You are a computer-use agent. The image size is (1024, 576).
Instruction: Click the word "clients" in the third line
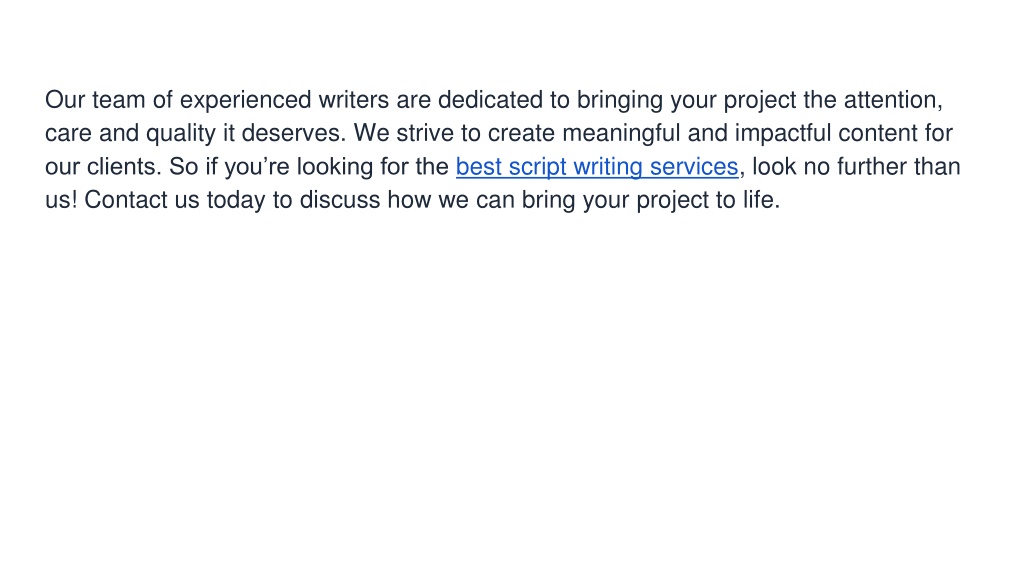coord(121,167)
